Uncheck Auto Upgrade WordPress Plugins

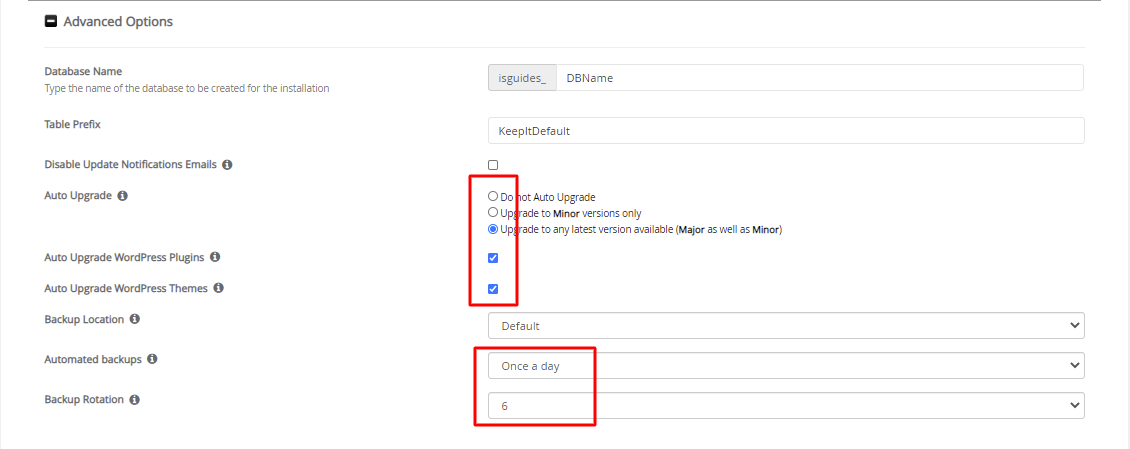point(493,258)
